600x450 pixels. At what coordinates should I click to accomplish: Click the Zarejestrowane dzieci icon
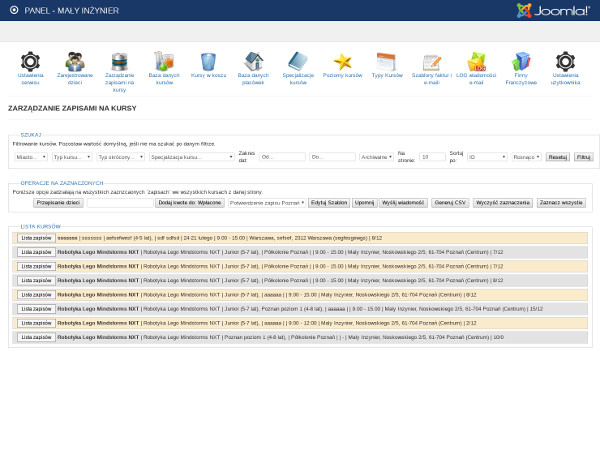pos(75,62)
